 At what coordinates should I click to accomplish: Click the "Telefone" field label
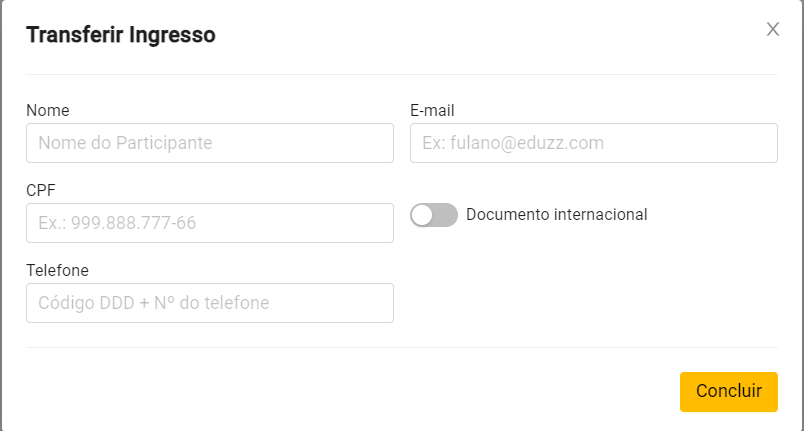[57, 271]
